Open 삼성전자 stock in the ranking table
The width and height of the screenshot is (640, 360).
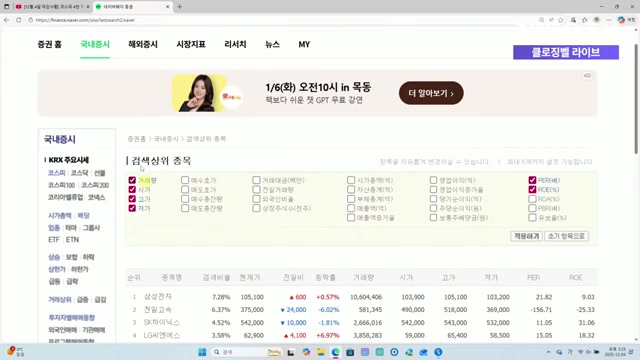(158, 297)
